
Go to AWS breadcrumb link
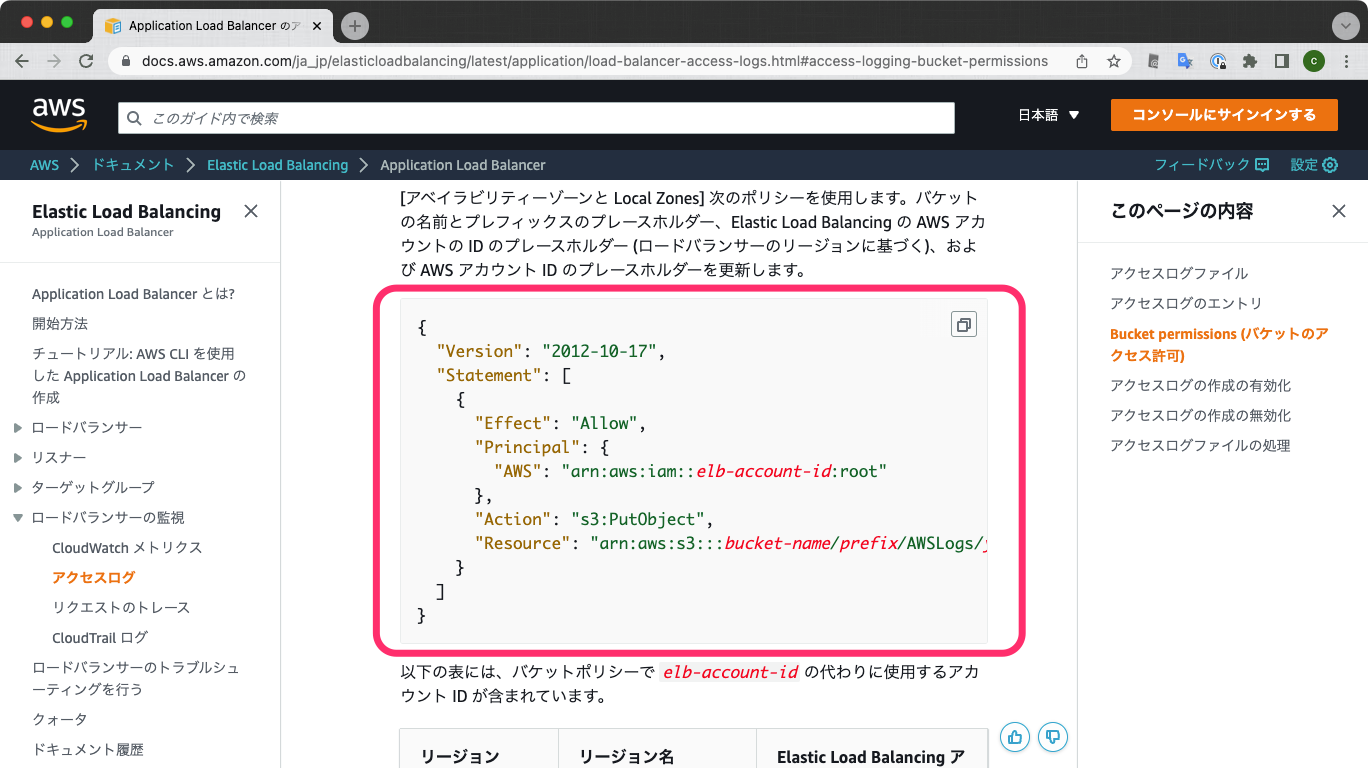[44, 165]
